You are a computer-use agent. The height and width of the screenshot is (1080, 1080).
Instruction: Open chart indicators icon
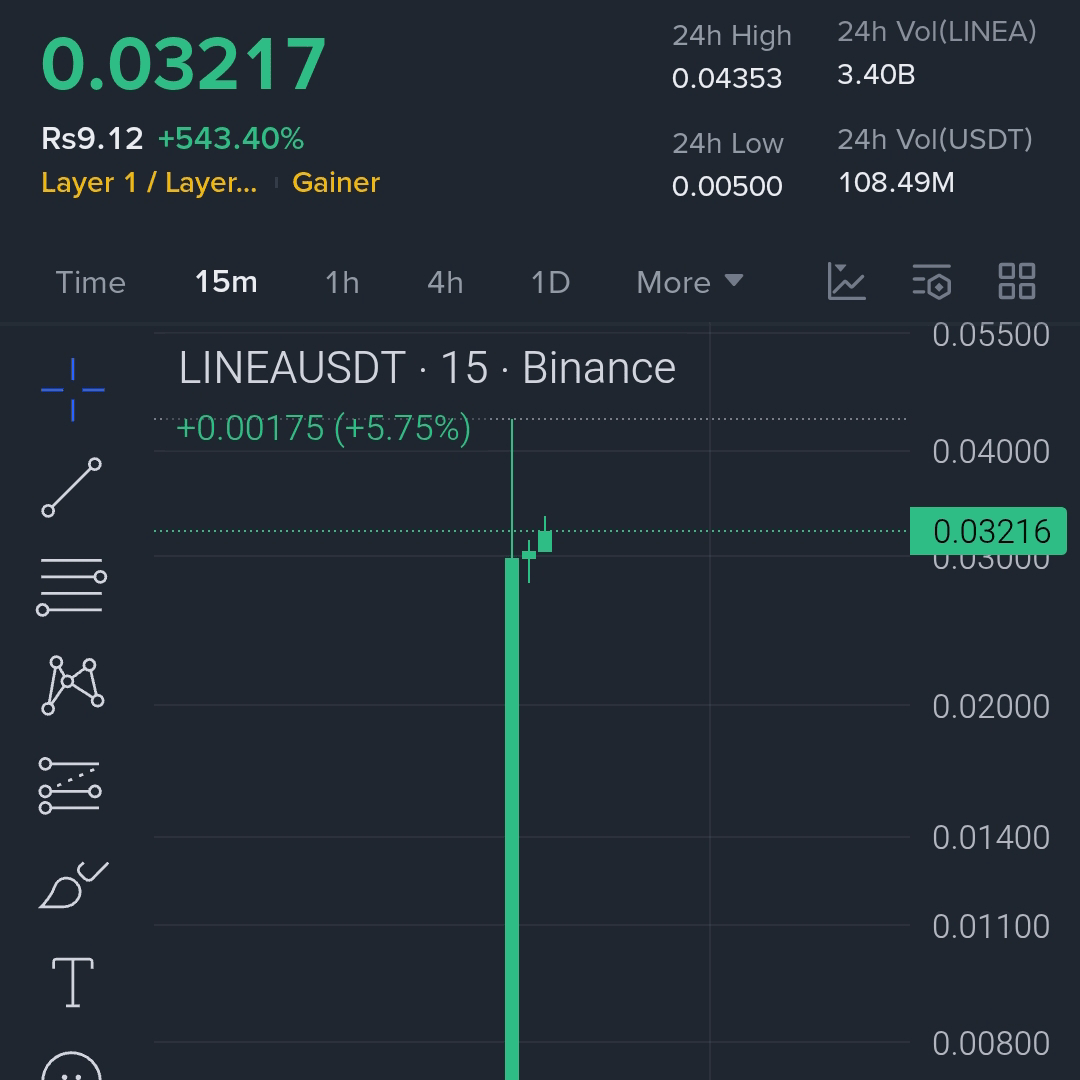[x=846, y=282]
